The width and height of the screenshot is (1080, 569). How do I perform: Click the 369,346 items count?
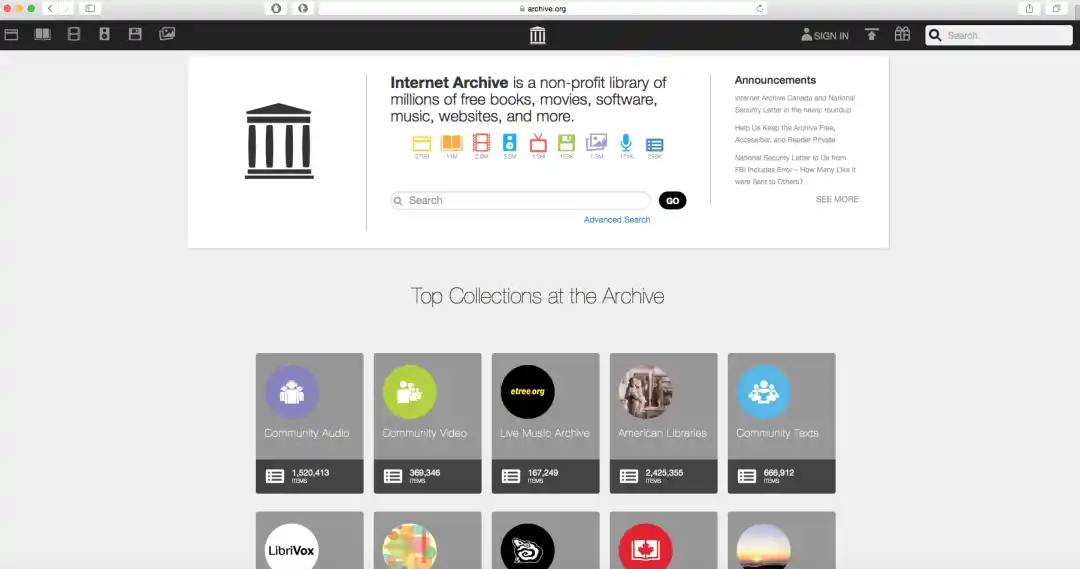pyautogui.click(x=424, y=473)
